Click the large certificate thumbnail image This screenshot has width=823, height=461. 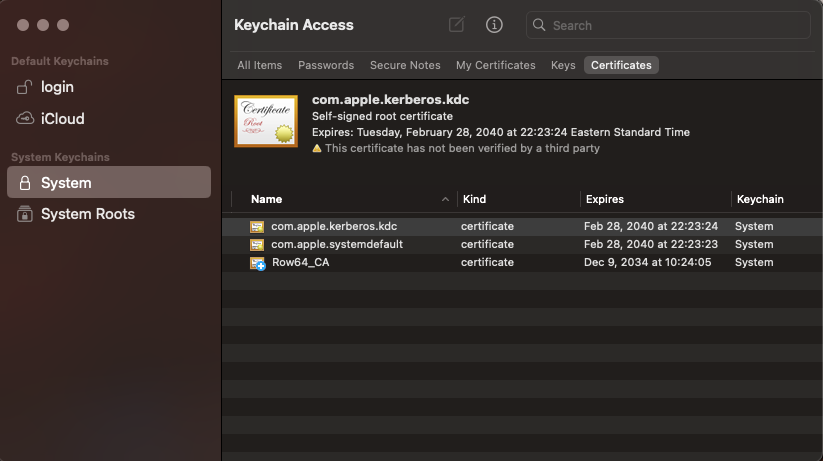[x=266, y=121]
